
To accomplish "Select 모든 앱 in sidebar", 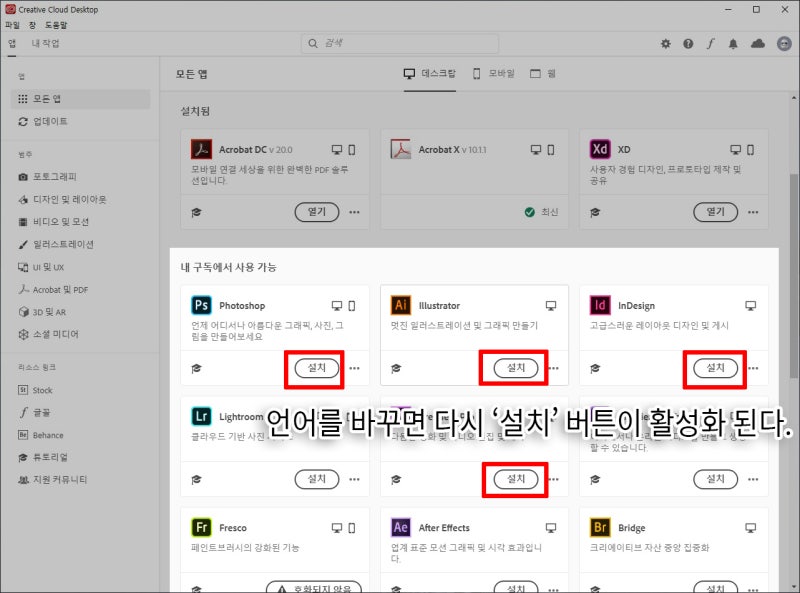I will coord(81,98).
